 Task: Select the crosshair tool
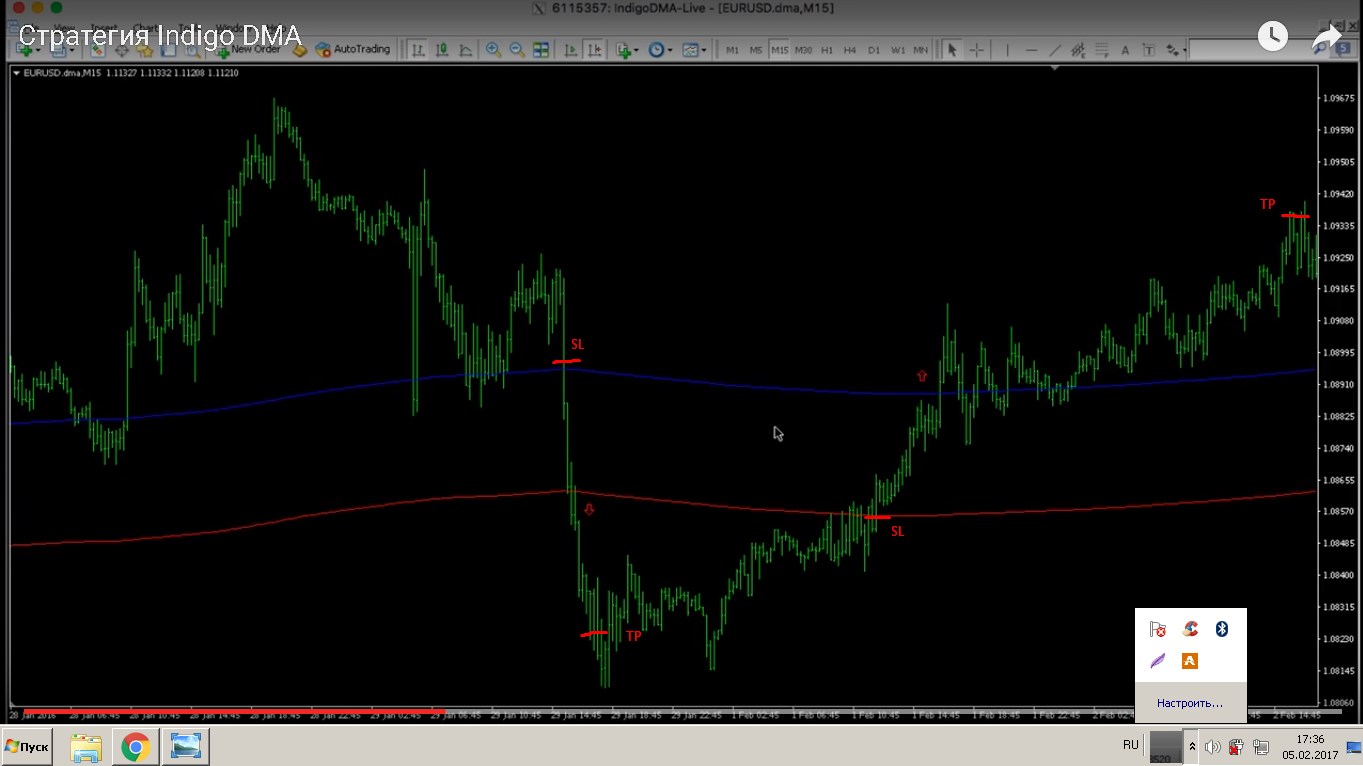point(977,50)
